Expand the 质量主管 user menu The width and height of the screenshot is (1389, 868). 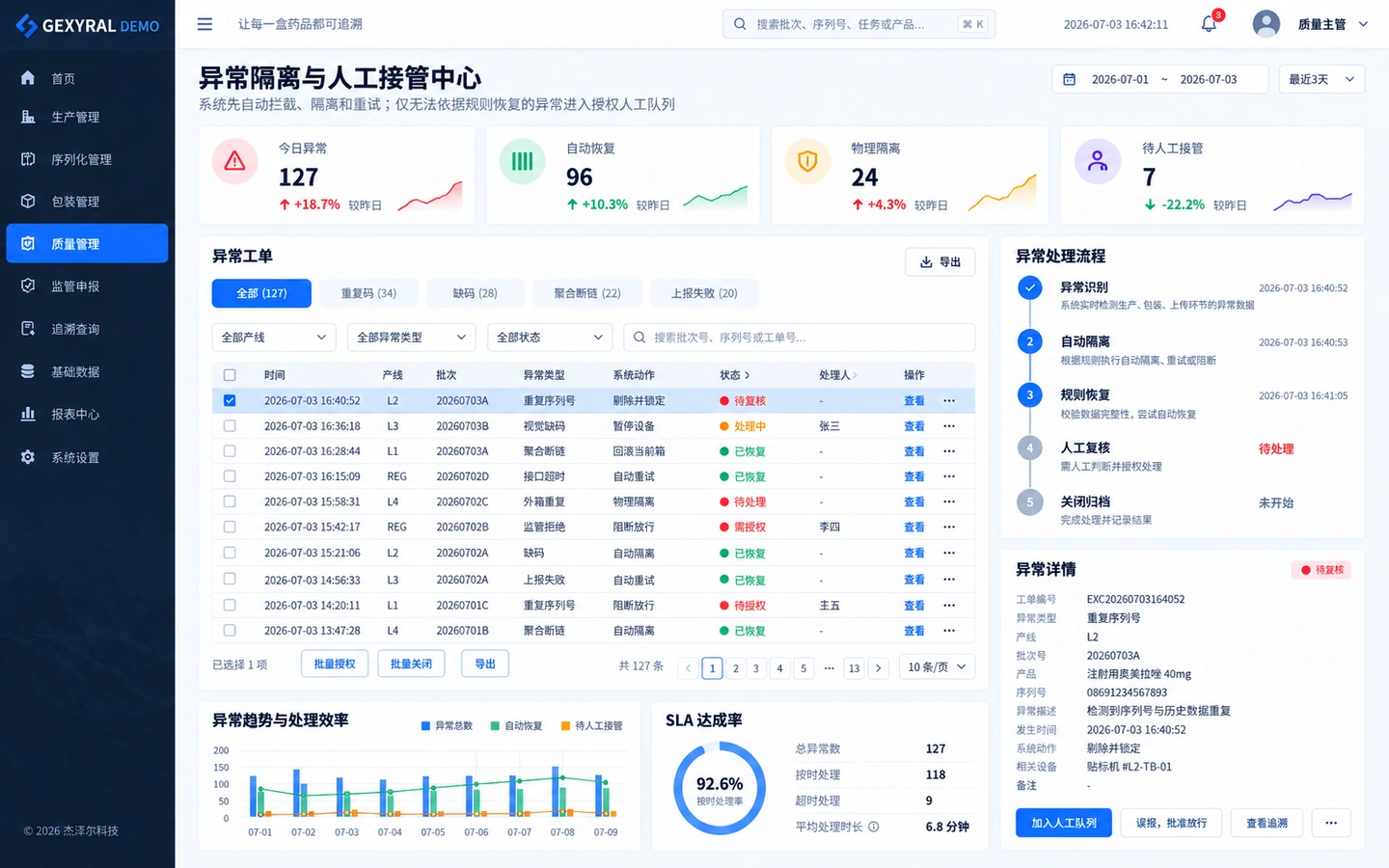(1333, 24)
